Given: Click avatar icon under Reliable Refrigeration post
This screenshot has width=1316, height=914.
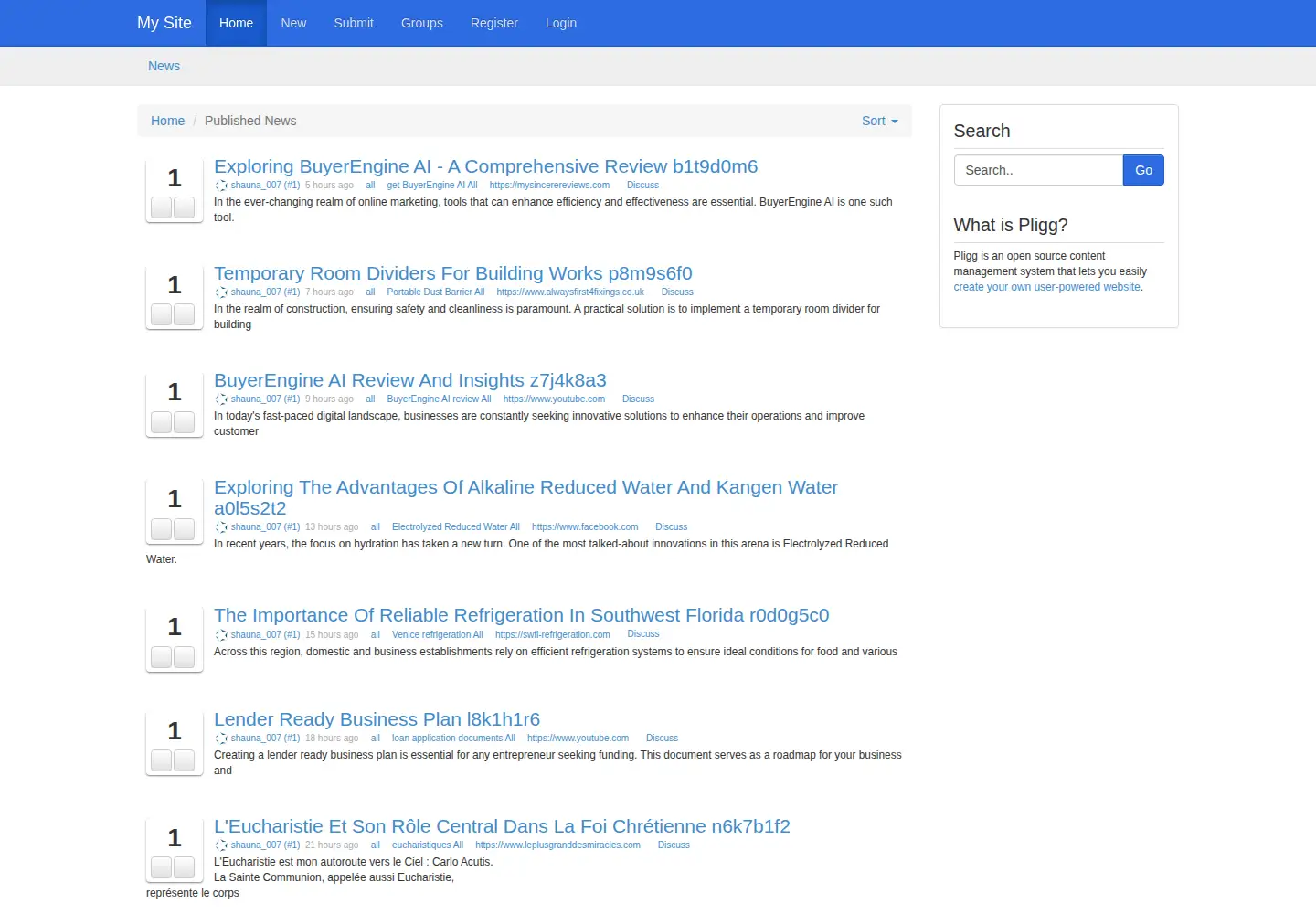Looking at the screenshot, I should [x=221, y=635].
